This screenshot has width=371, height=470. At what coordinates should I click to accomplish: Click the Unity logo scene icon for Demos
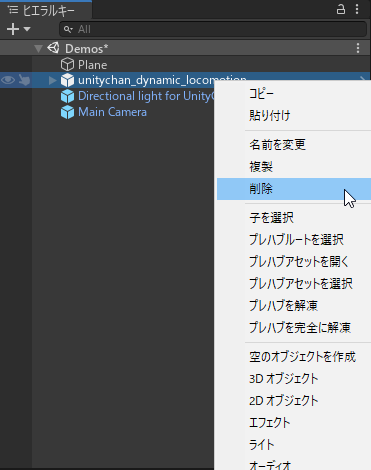53,48
